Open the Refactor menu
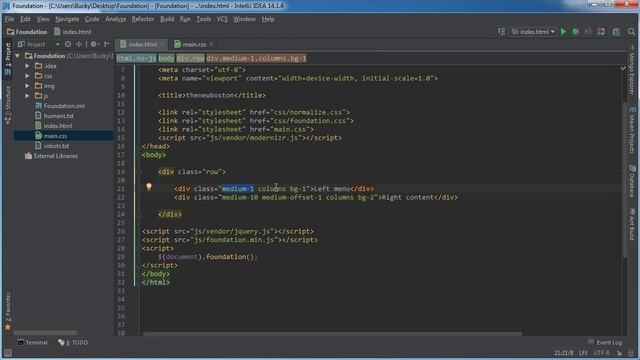Image resolution: width=640 pixels, height=360 pixels. [143, 19]
